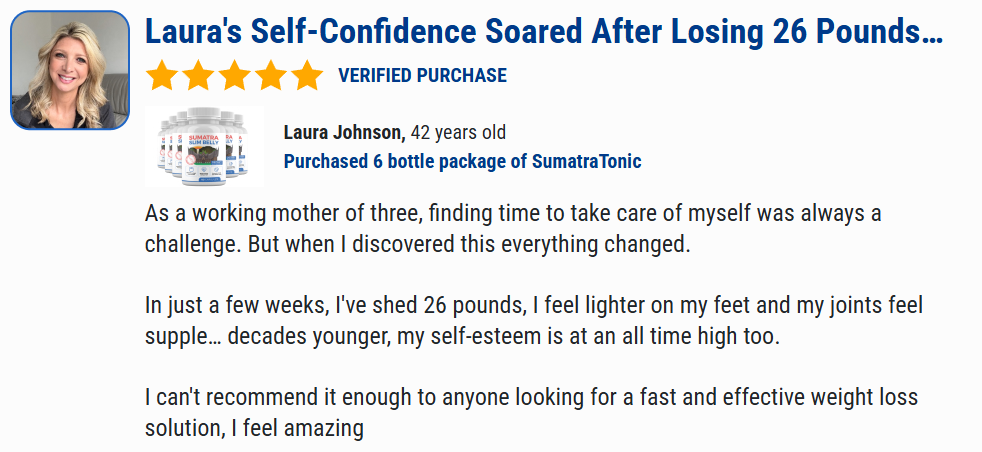
Task: Click the fourth orange rating star
Action: (270, 76)
